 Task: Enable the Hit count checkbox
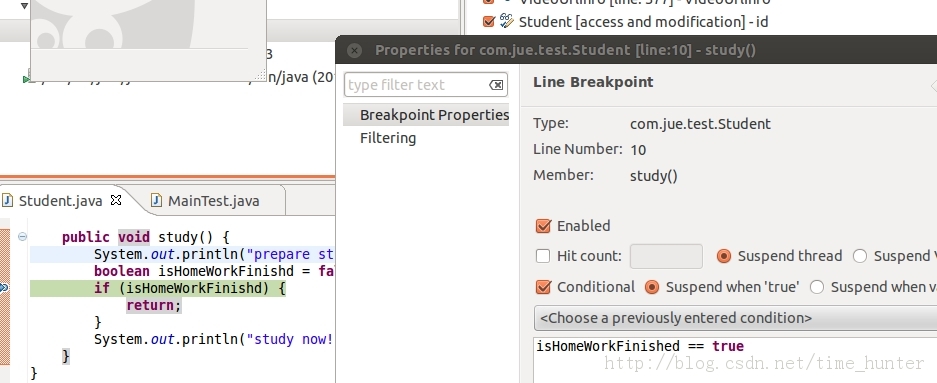(543, 256)
